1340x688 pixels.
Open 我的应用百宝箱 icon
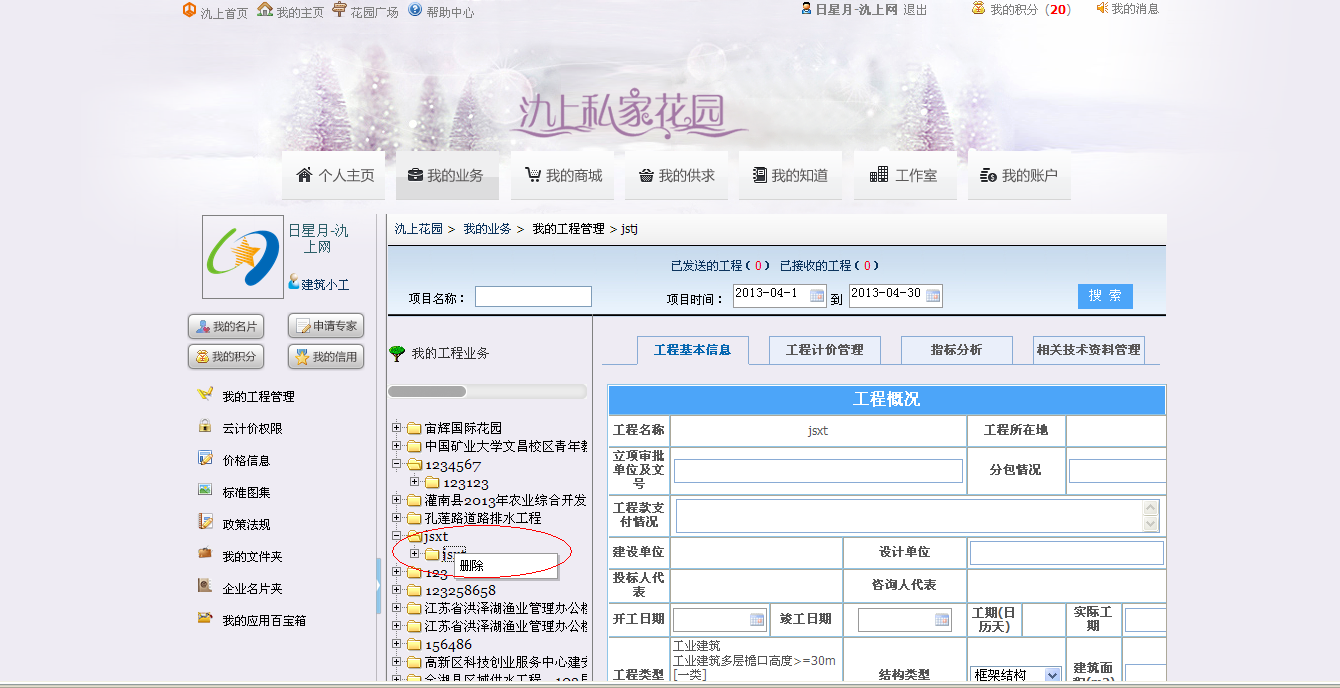[205, 618]
